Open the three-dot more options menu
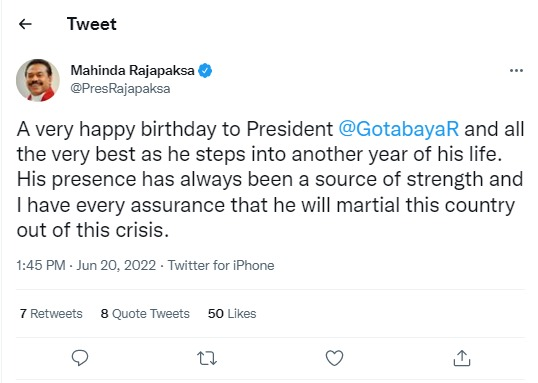The width and height of the screenshot is (538, 383). click(x=516, y=71)
